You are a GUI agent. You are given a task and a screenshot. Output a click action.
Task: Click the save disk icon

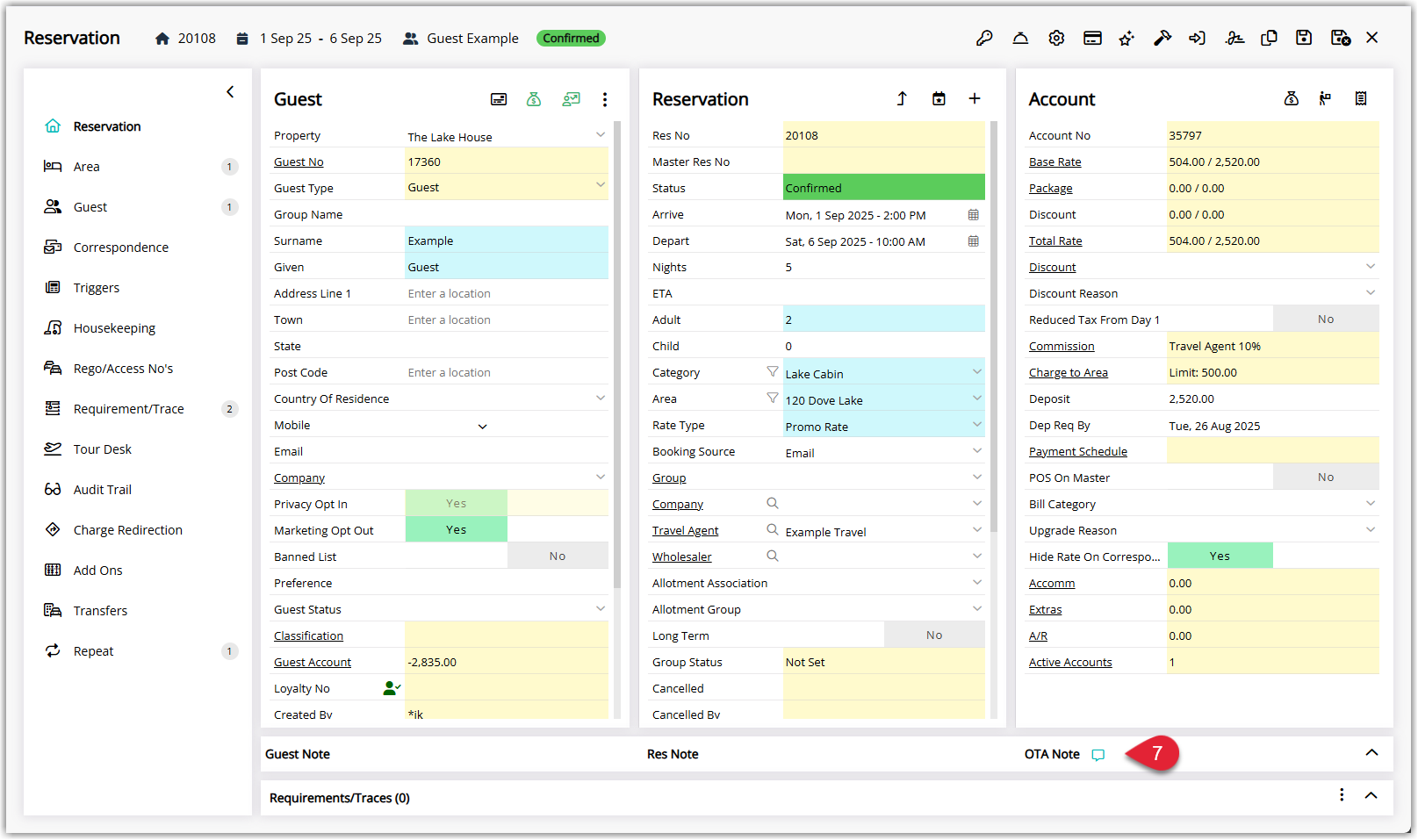[1304, 38]
